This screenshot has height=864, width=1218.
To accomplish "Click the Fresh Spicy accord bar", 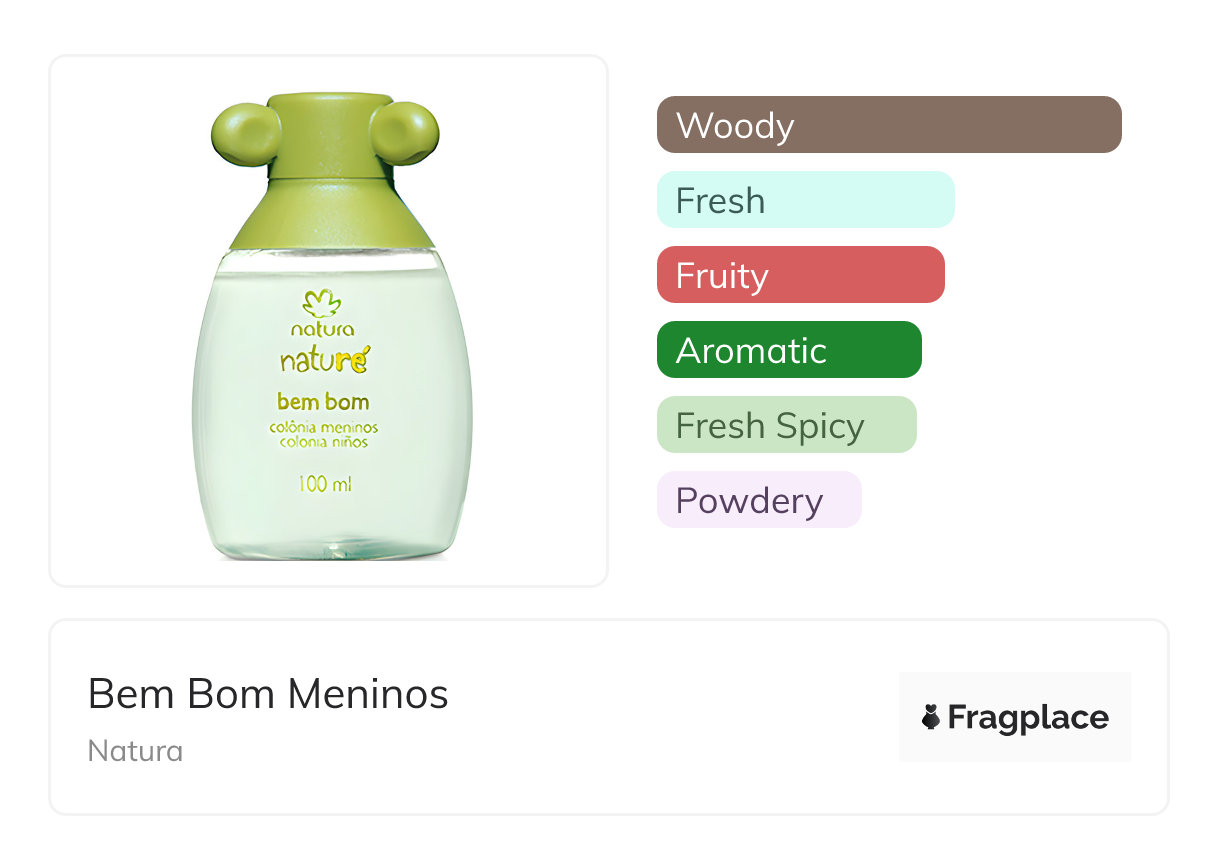I will point(786,425).
